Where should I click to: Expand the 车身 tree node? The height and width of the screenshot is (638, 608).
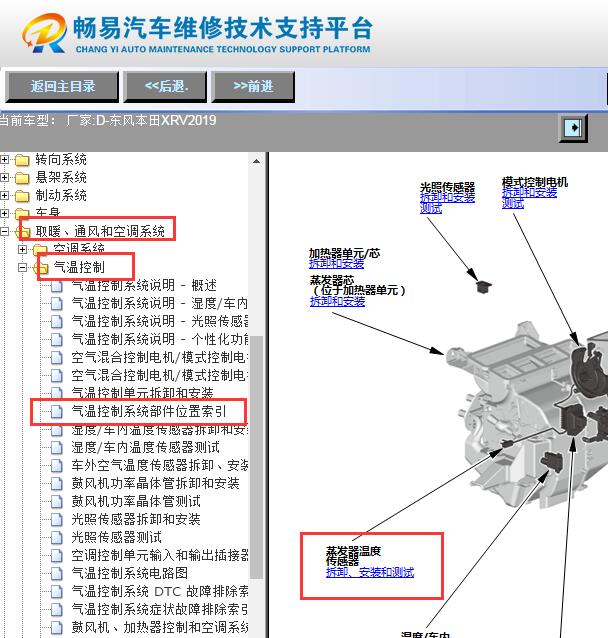[x=4, y=213]
